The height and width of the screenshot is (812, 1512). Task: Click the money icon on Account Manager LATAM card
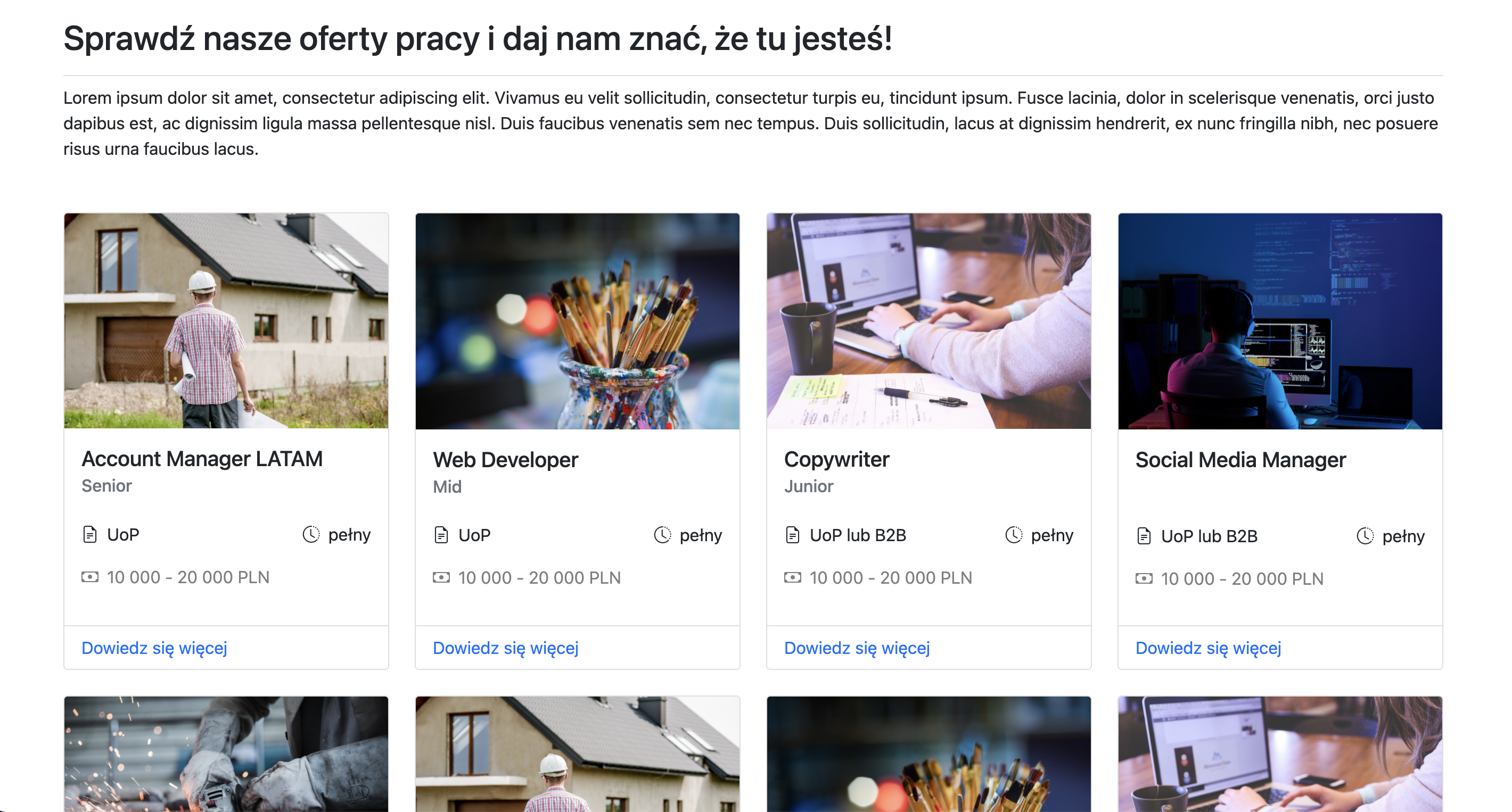coord(90,577)
